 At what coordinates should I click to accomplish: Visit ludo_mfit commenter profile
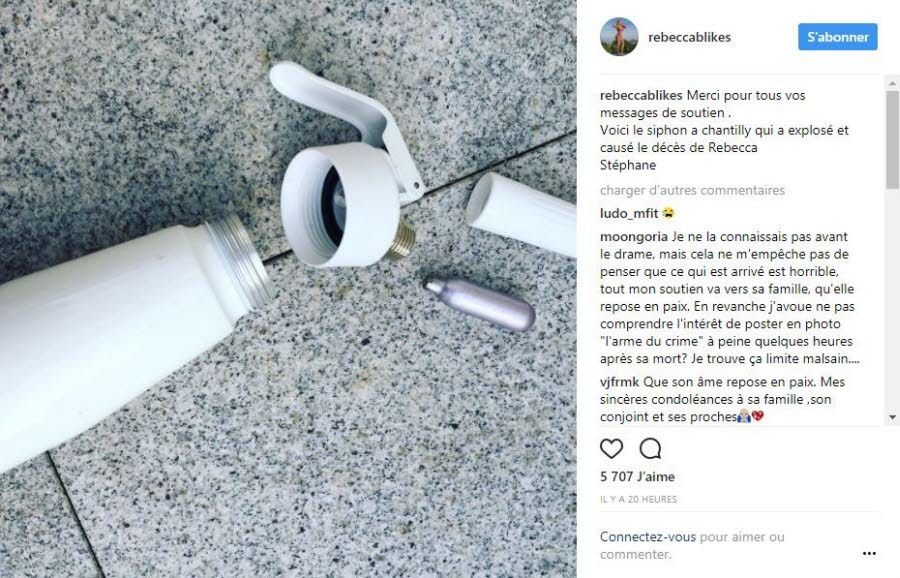pos(629,213)
